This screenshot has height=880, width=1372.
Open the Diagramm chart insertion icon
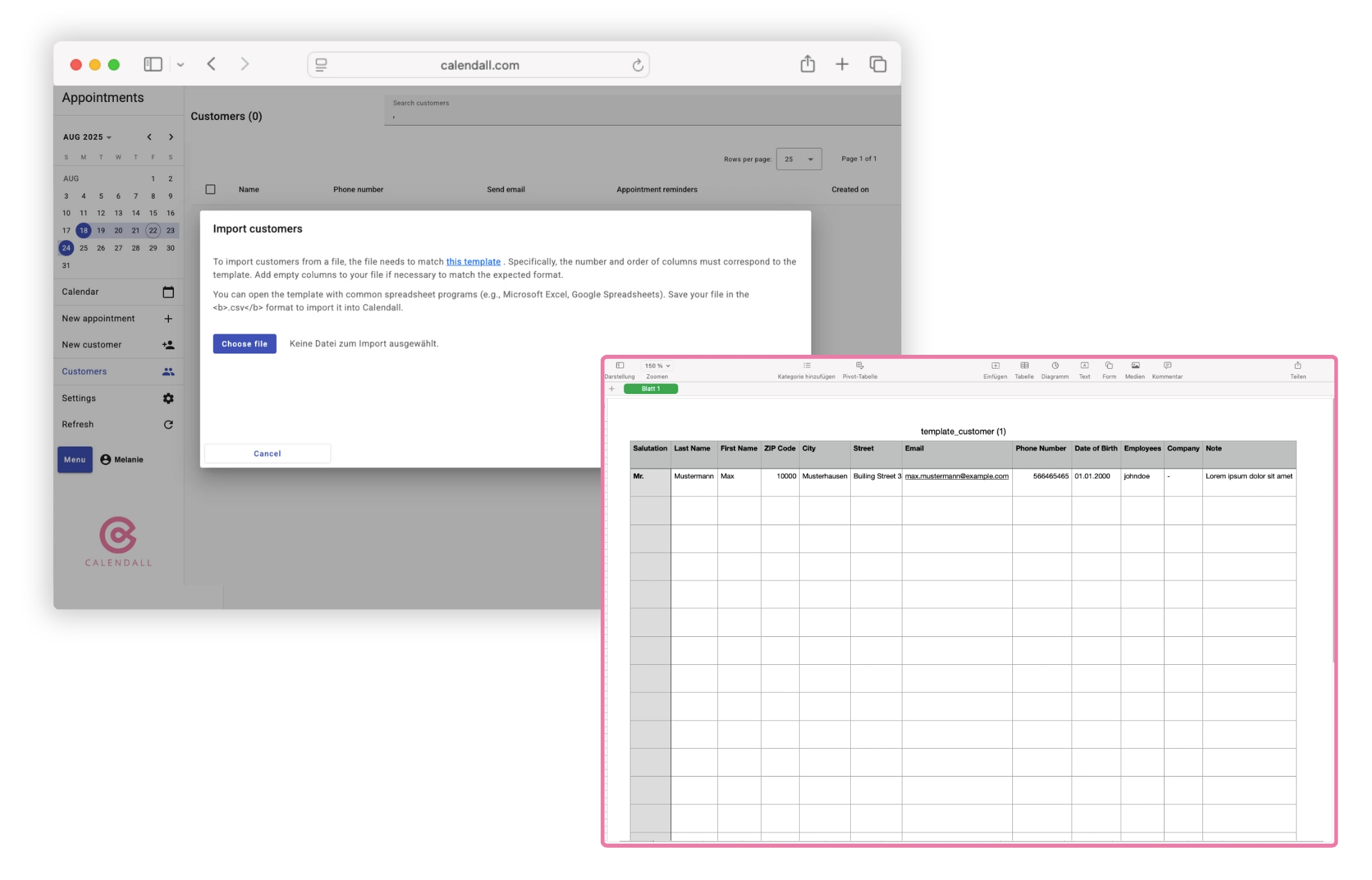coord(1055,367)
